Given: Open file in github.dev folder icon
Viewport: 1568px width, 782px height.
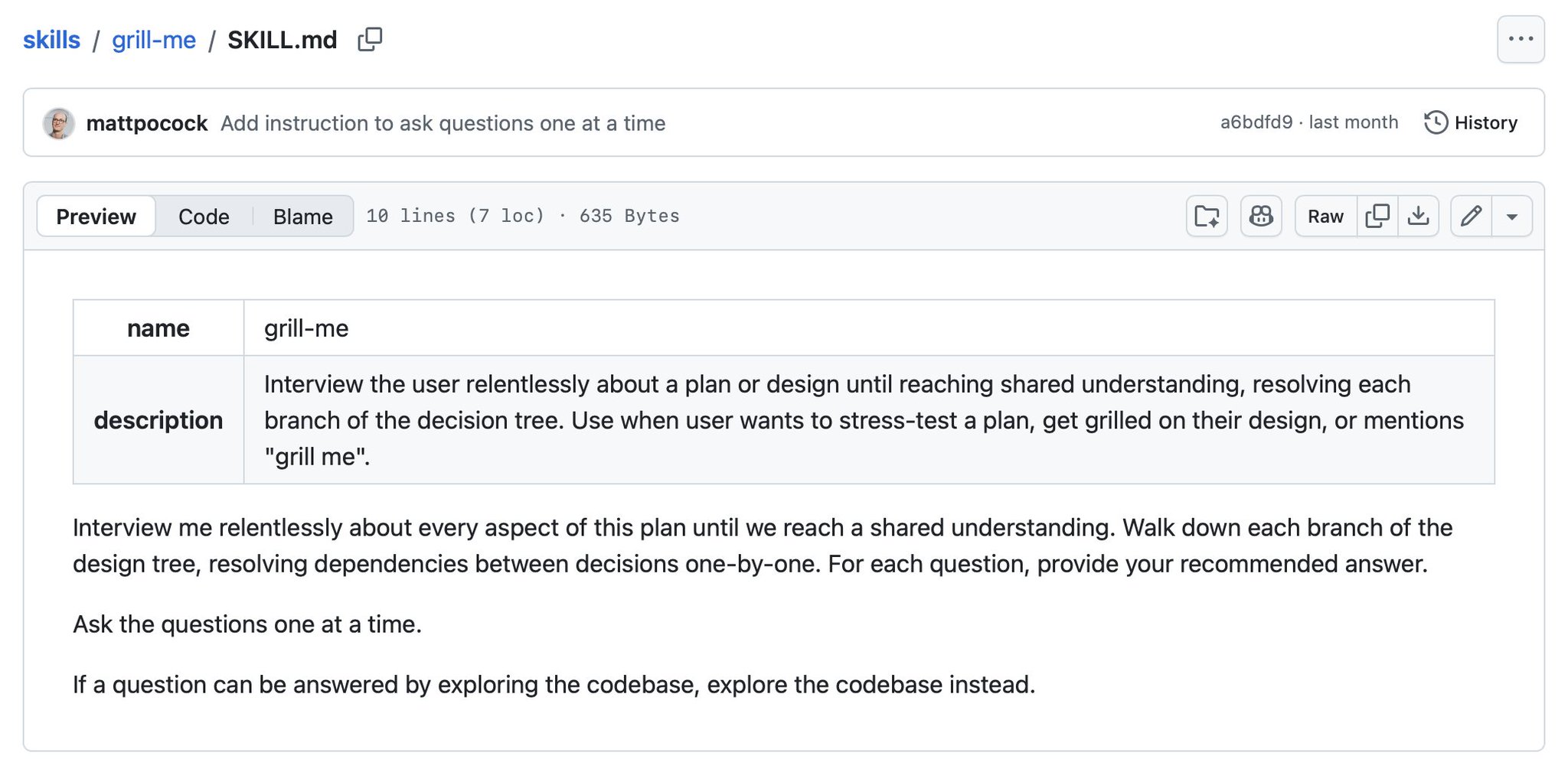Looking at the screenshot, I should [x=1207, y=217].
